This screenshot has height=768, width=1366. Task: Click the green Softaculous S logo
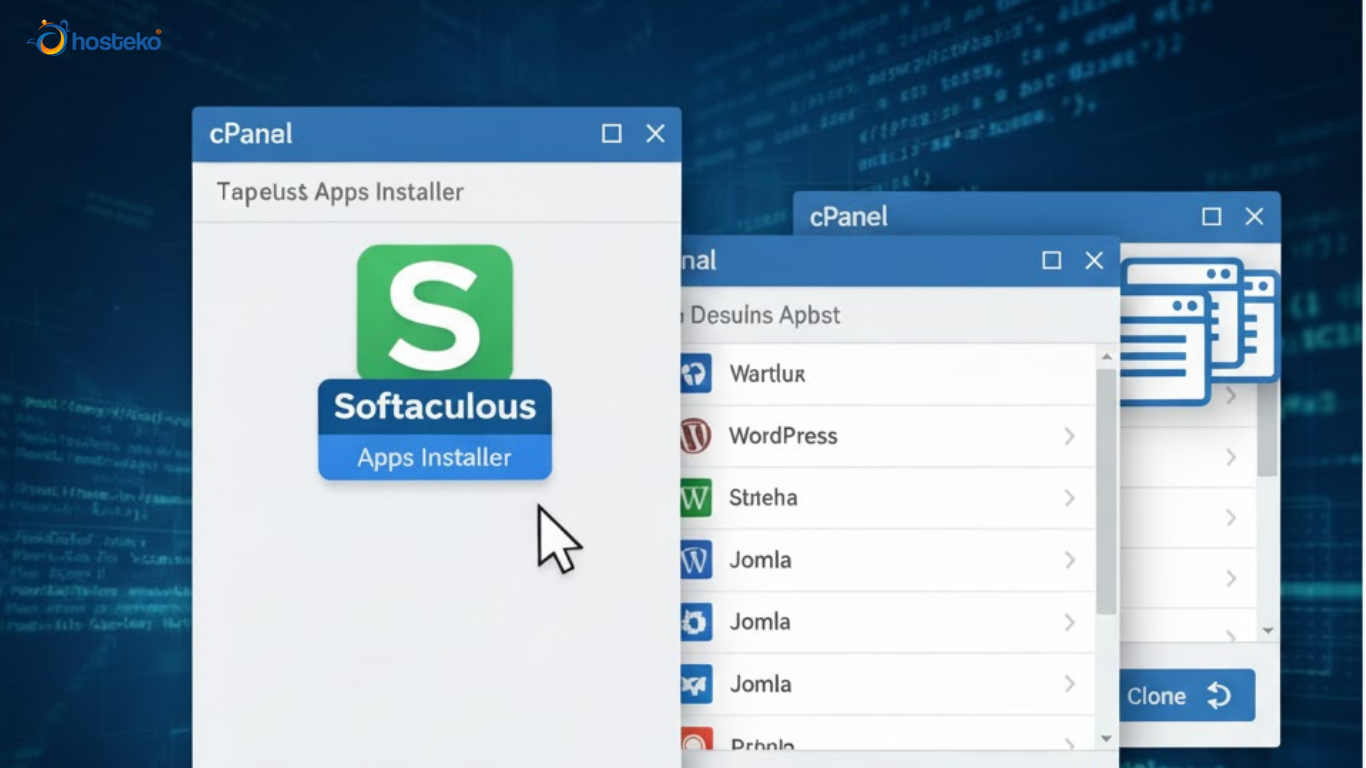(x=435, y=311)
